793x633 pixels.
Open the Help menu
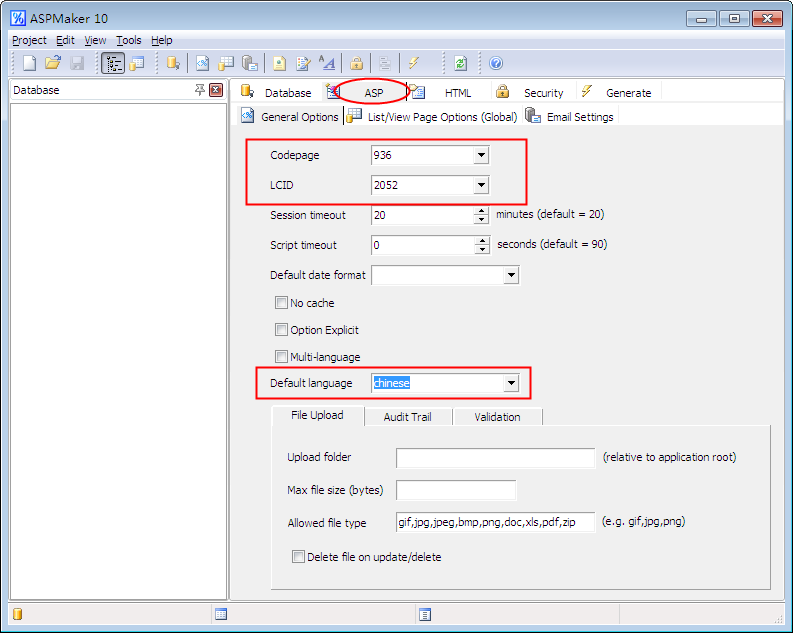point(162,40)
